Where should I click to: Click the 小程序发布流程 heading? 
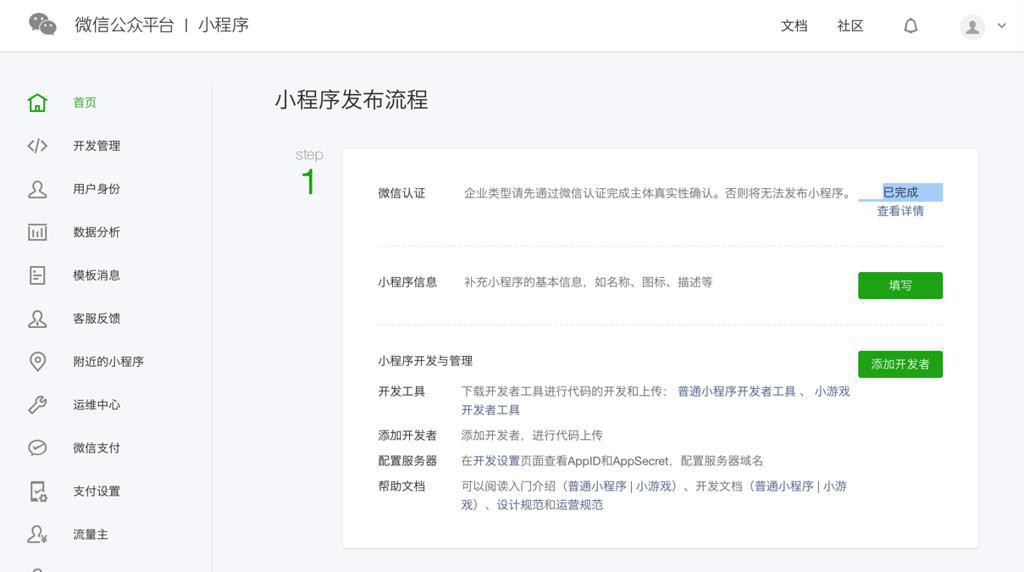pos(351,100)
